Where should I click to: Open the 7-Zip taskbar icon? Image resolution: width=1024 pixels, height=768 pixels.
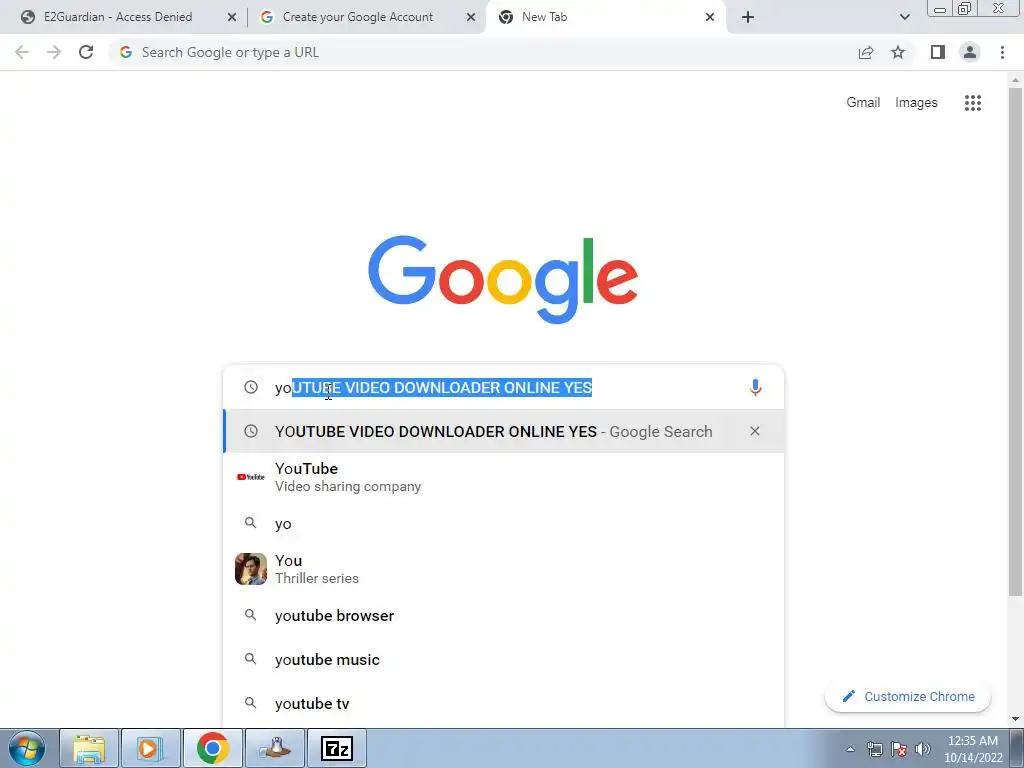pyautogui.click(x=337, y=748)
